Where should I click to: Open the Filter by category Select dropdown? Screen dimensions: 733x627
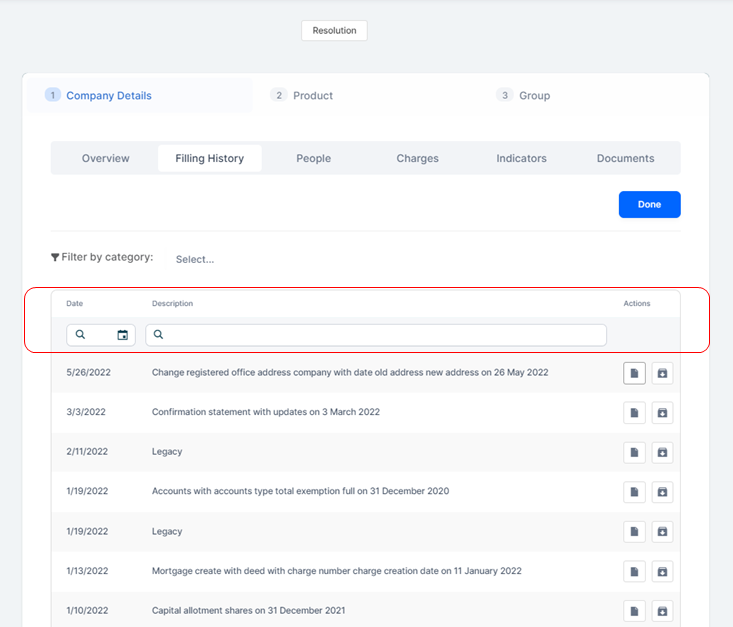[x=196, y=259]
